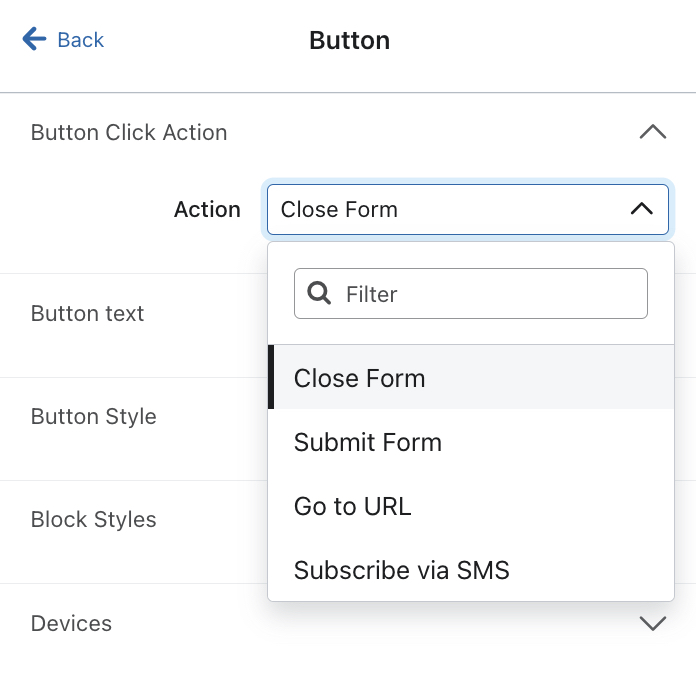696x686 pixels.
Task: Select the Close Form option
Action: click(x=360, y=378)
